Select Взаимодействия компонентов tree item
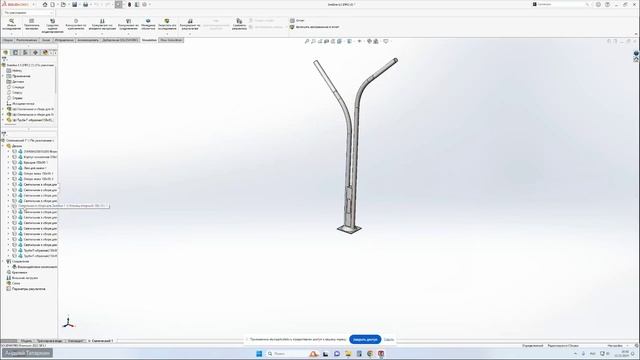Viewport: 640px width, 360px height. 35,267
